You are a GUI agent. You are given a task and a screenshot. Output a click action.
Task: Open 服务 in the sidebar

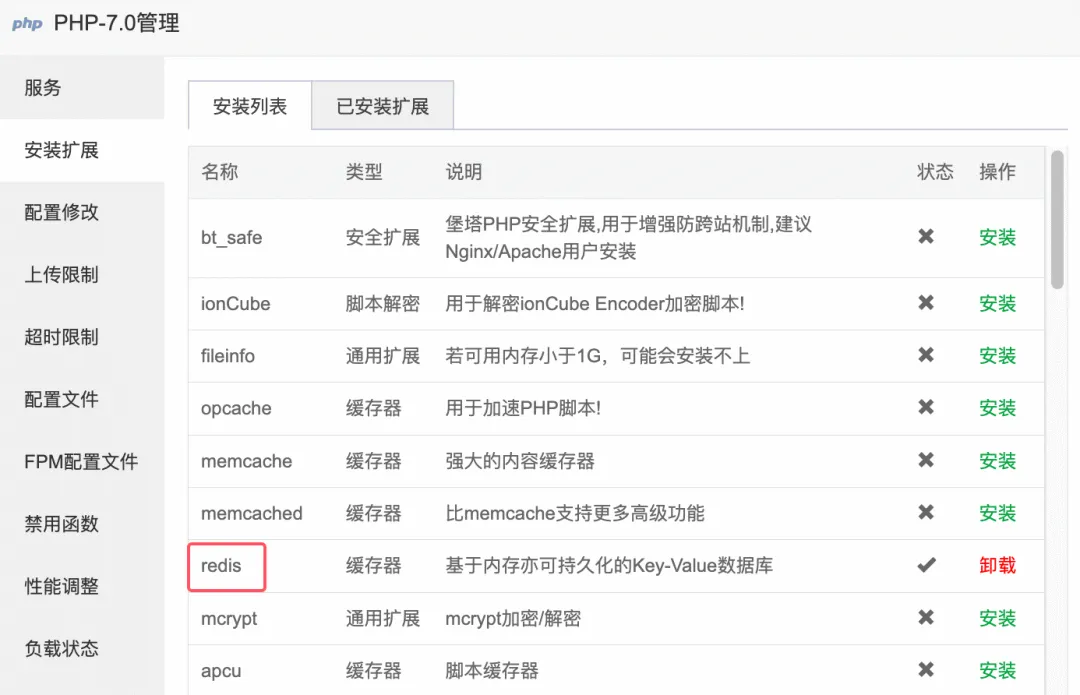(43, 88)
